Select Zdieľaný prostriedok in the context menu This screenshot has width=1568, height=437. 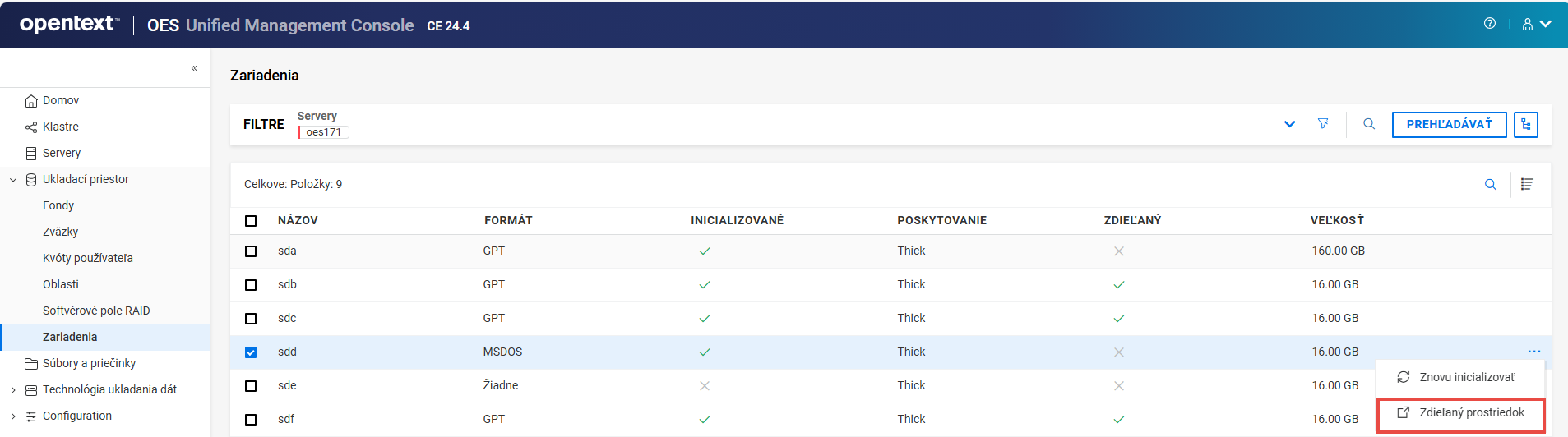[1471, 412]
